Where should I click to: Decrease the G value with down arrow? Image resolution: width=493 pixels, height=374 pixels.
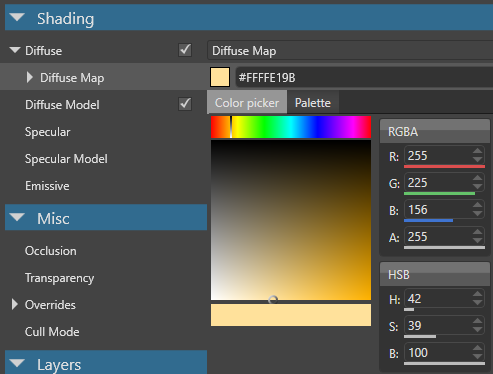coord(478,187)
